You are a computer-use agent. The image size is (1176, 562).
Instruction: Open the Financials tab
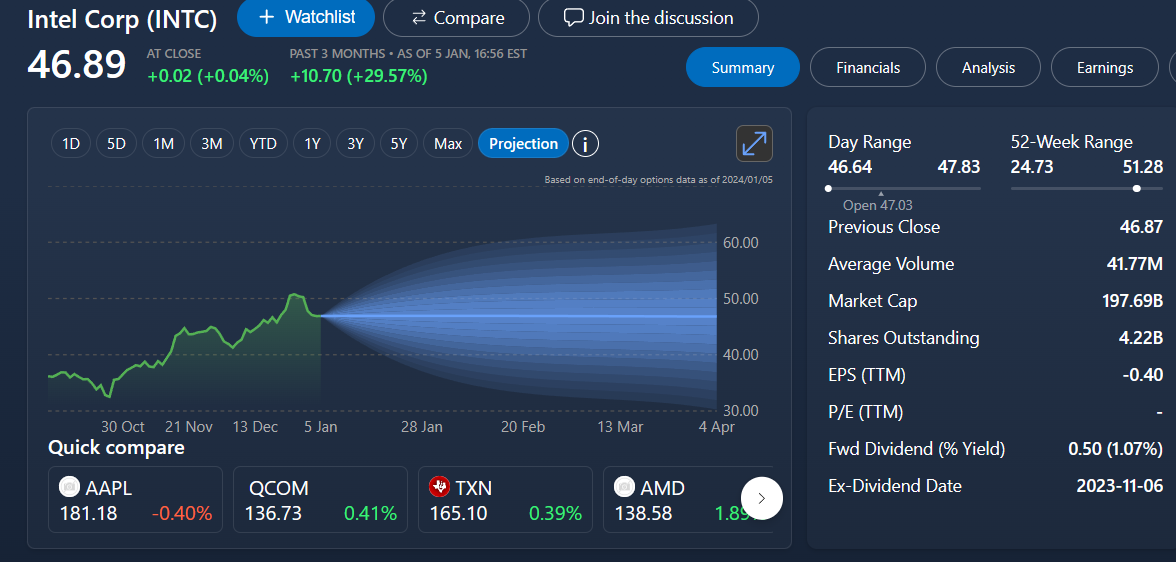(868, 68)
